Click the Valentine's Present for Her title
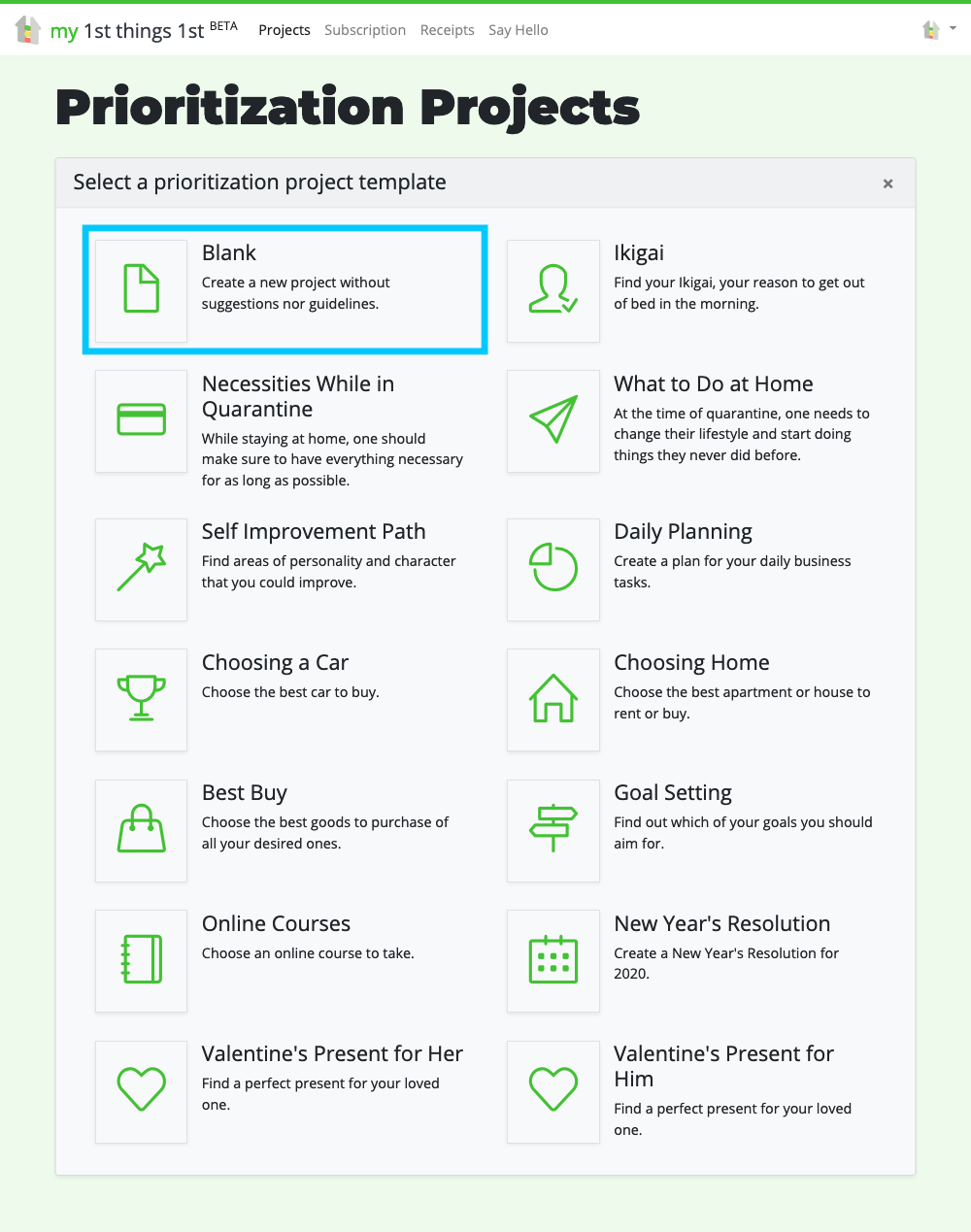This screenshot has height=1232, width=971. click(x=332, y=1053)
